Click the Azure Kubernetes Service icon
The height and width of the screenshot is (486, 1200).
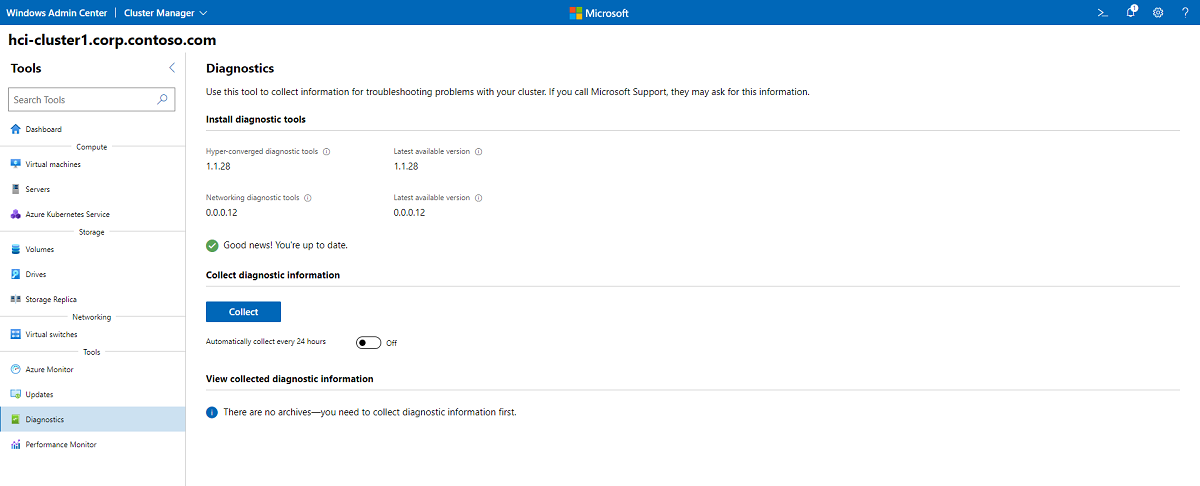[15, 214]
